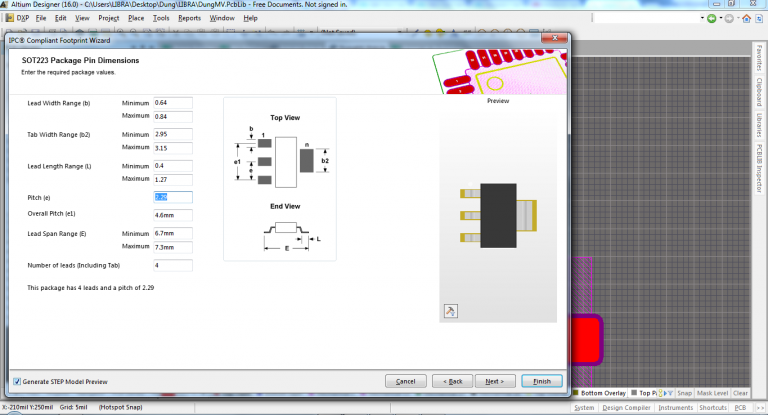This screenshot has width=768, height=415.
Task: Click the Next button
Action: click(494, 381)
